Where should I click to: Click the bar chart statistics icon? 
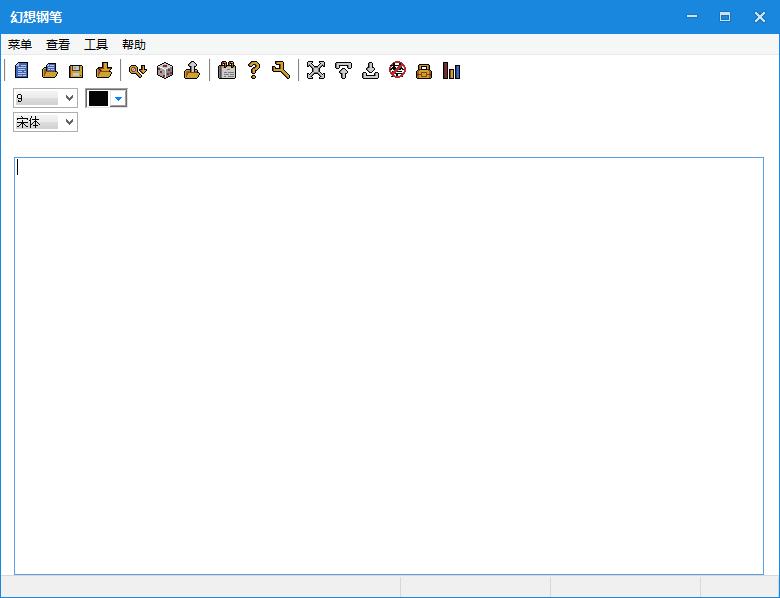click(452, 70)
